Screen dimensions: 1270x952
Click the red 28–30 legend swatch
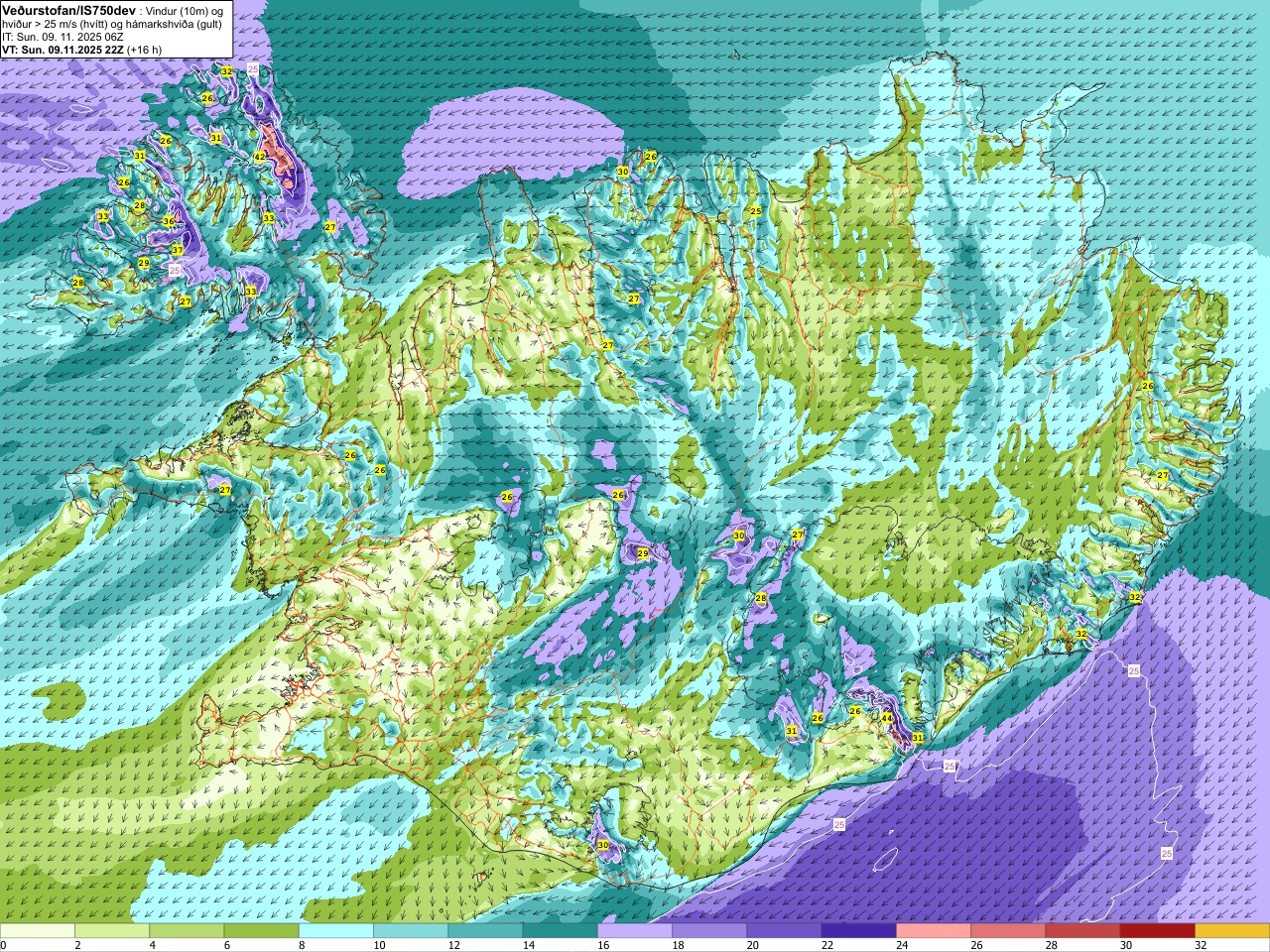point(1082,931)
